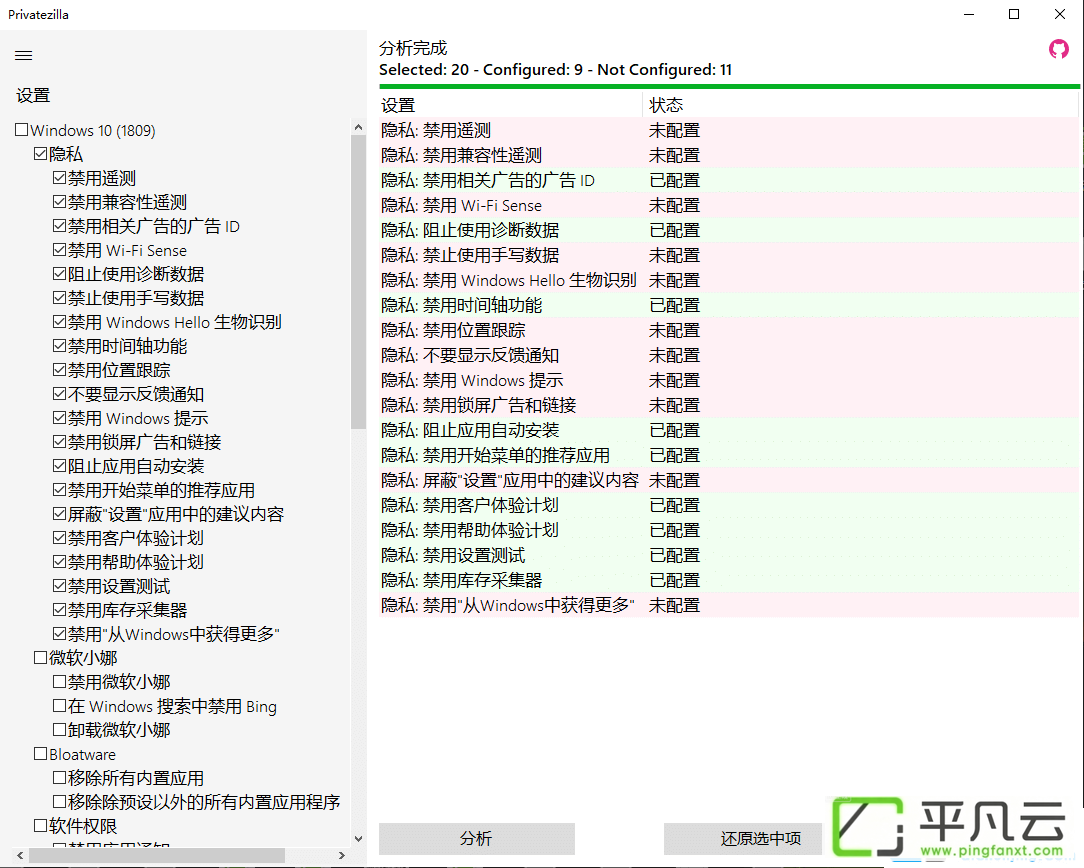Uncheck 禁用兼容性遥测 checkbox

[x=59, y=202]
